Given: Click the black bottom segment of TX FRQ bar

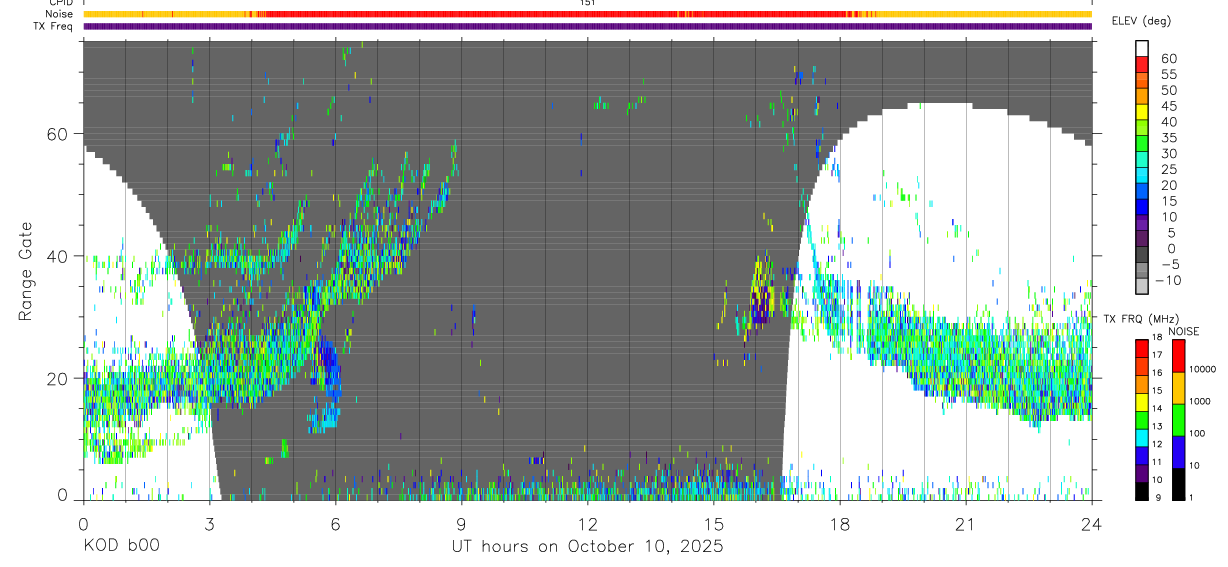Looking at the screenshot, I should click(1142, 489).
